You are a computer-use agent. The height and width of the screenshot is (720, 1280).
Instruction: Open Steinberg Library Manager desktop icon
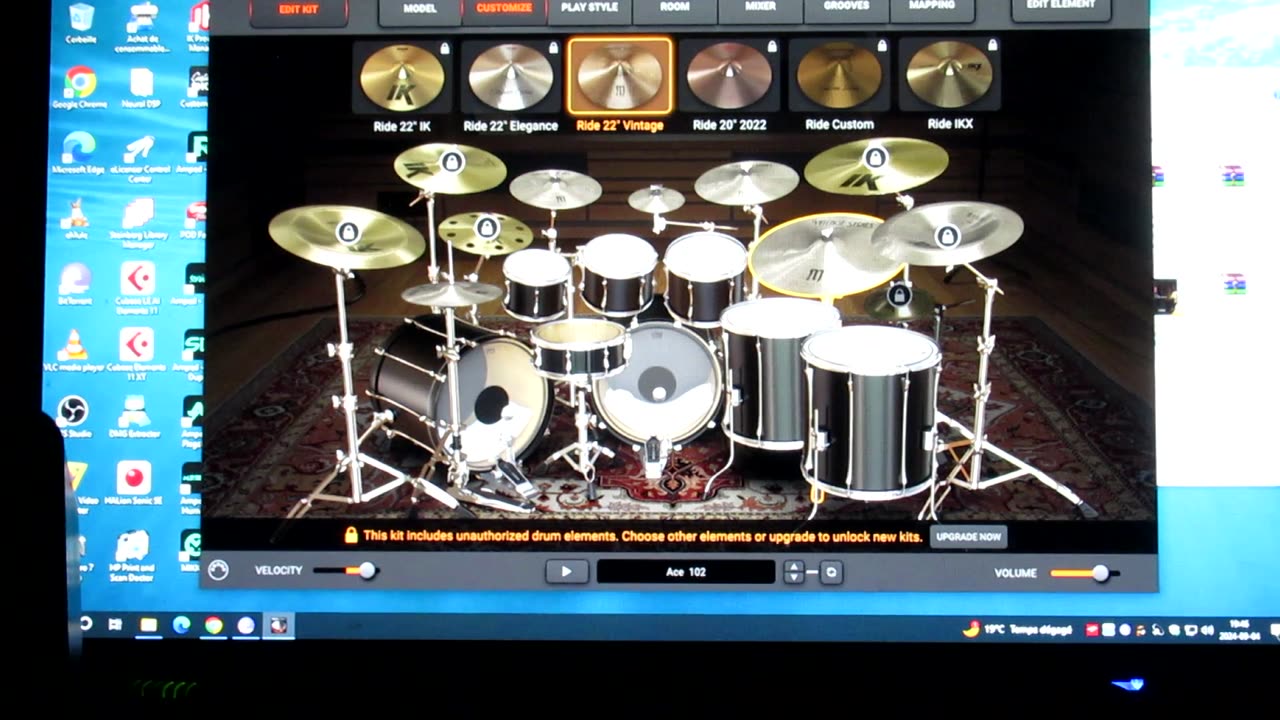click(x=137, y=222)
